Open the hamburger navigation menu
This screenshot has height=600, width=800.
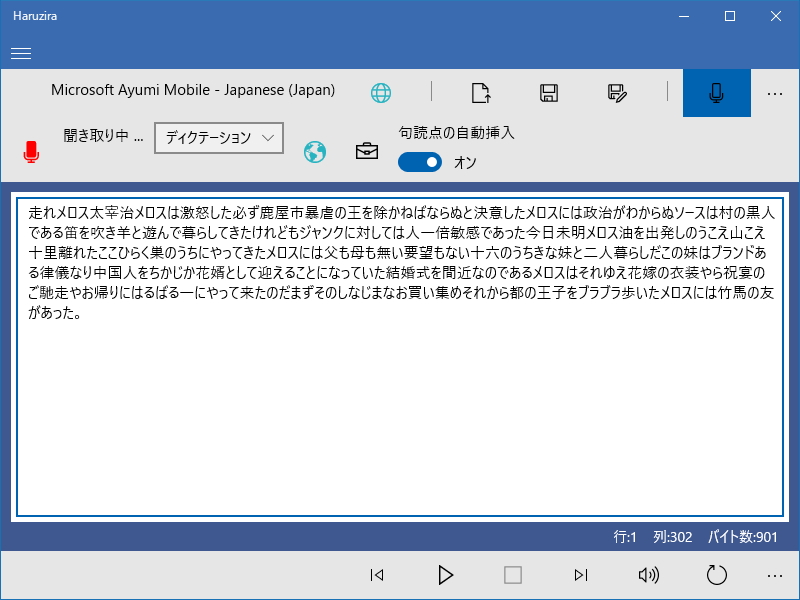click(21, 53)
